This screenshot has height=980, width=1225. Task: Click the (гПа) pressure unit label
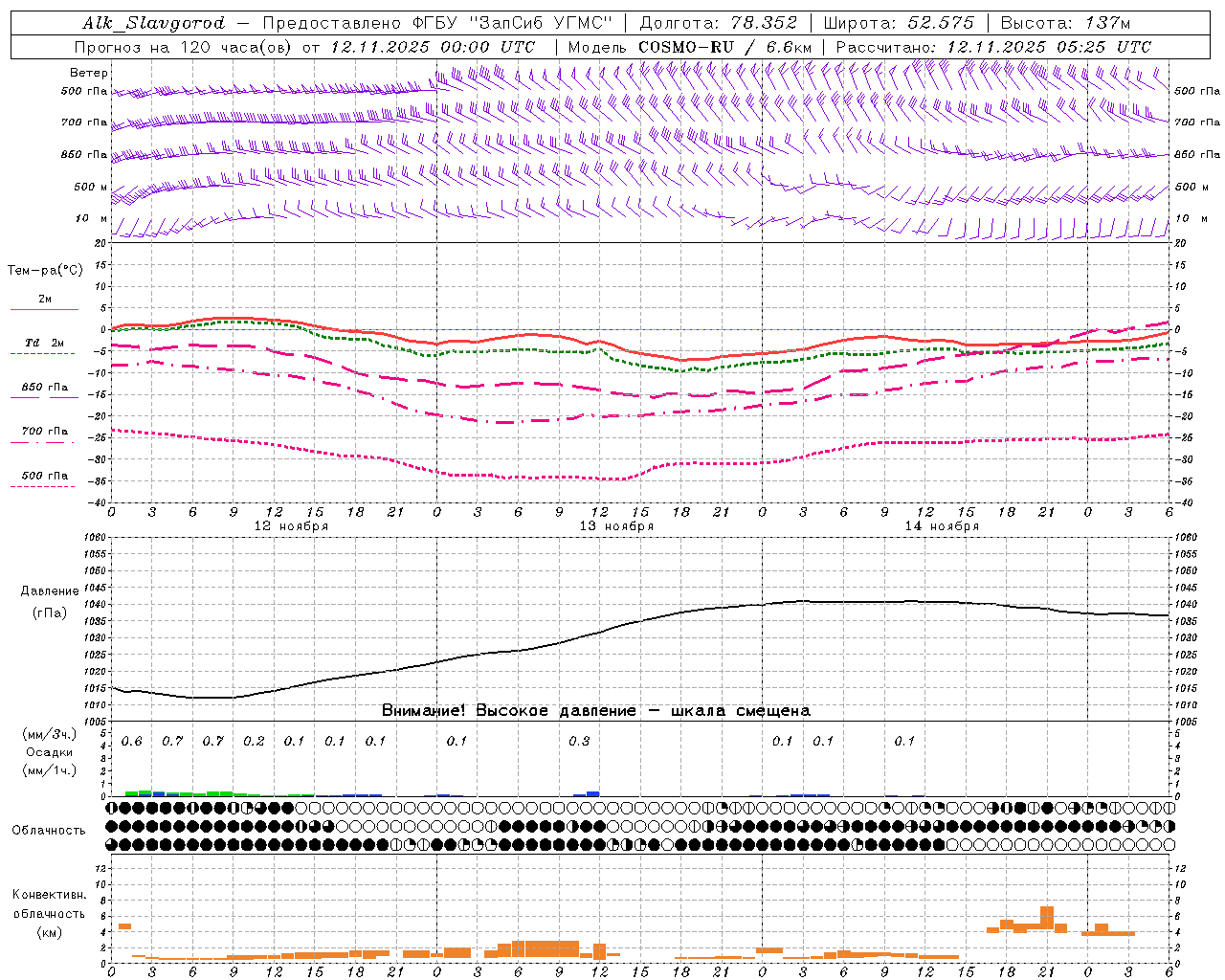point(50,613)
